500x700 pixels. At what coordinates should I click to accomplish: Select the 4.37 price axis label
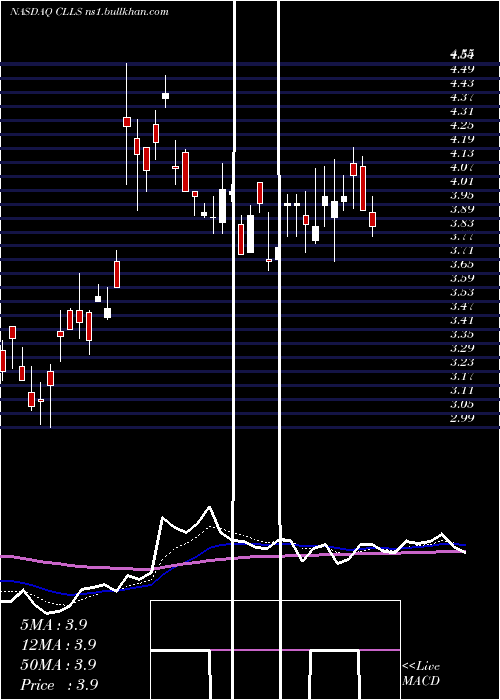point(462,97)
